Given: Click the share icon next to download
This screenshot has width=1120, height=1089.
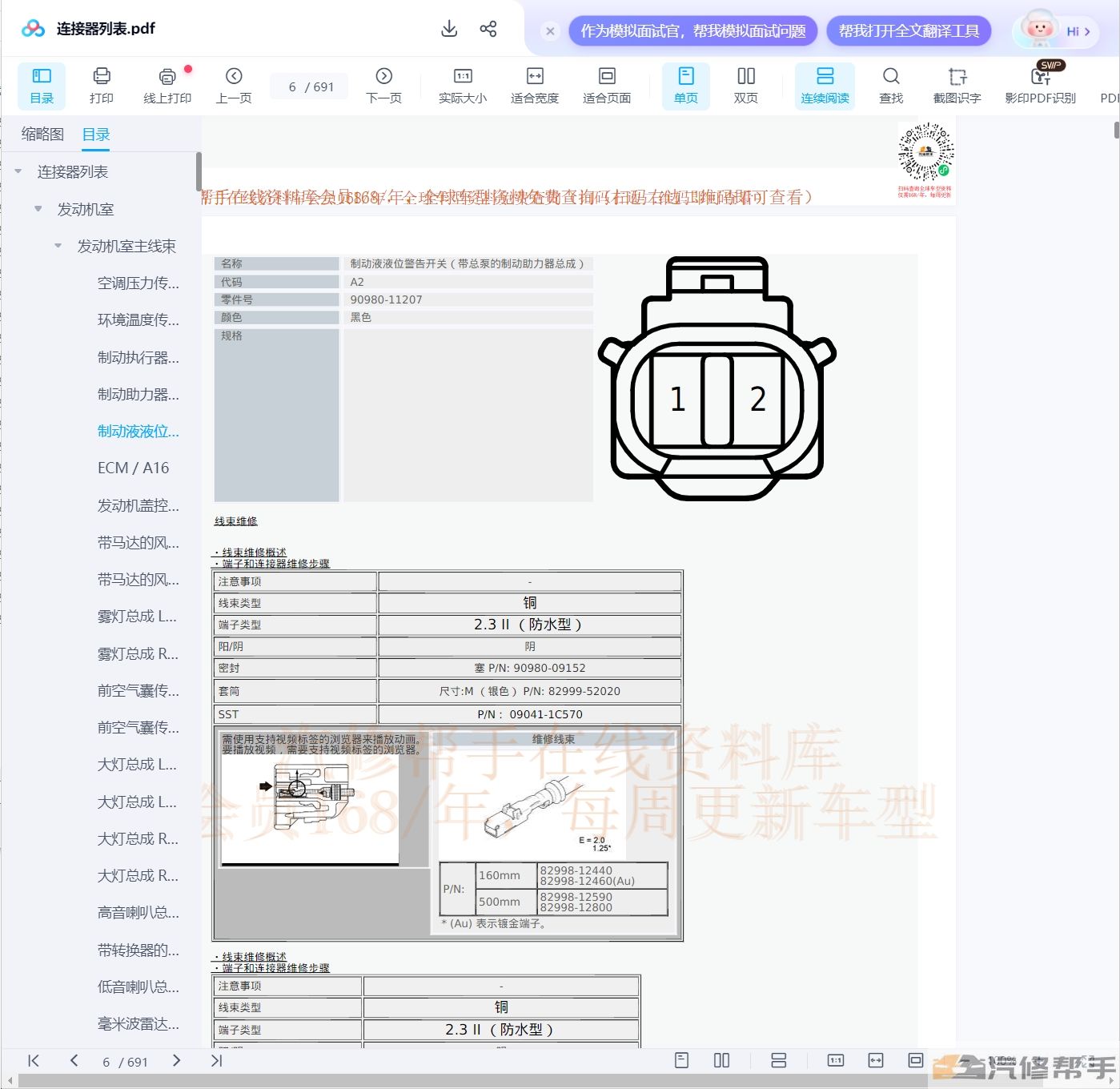Looking at the screenshot, I should (x=488, y=29).
